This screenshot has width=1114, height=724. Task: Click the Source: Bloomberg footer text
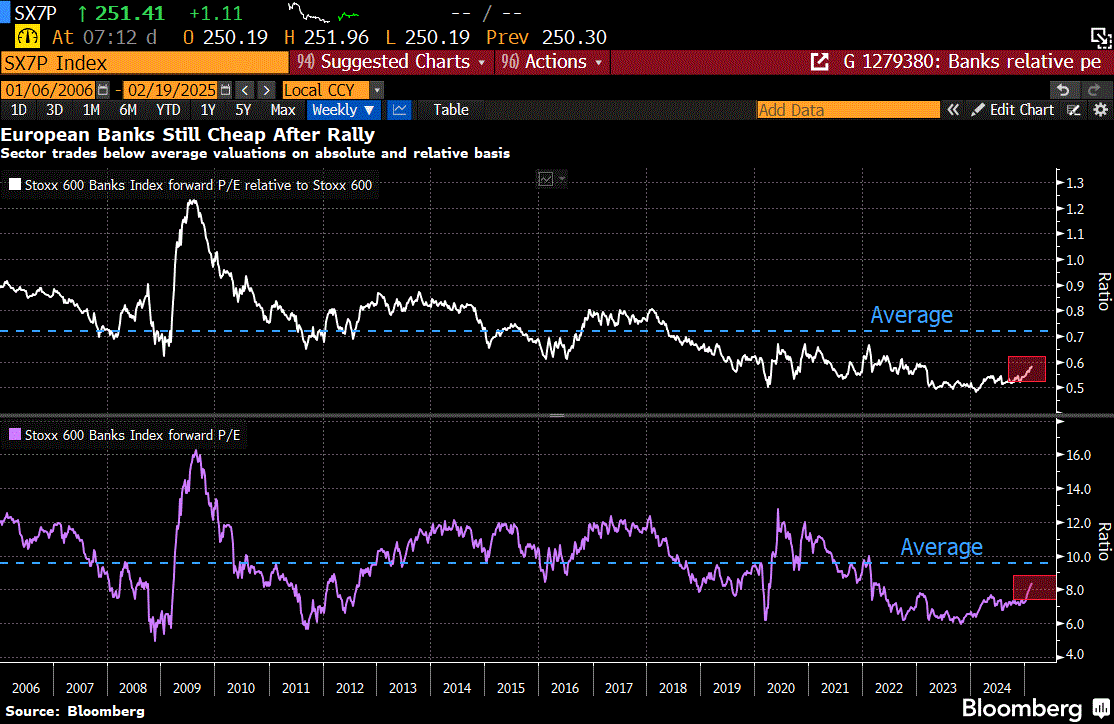tap(75, 711)
